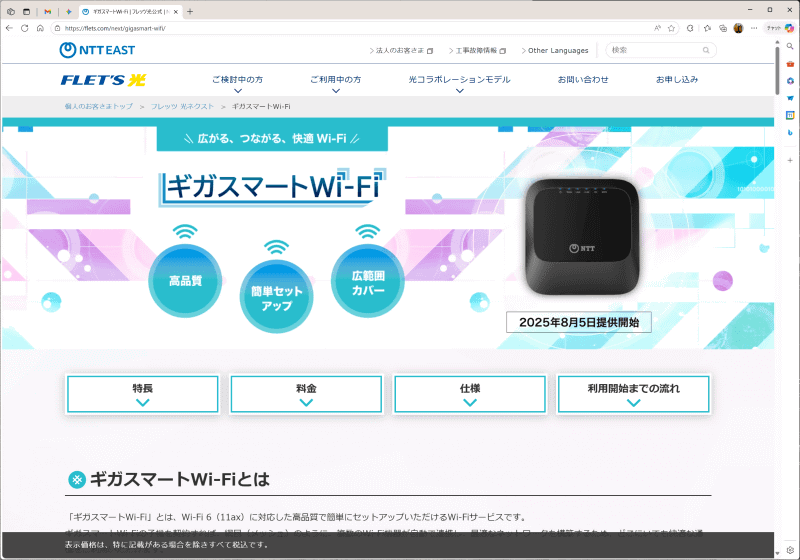Click the scrollbar down arrow
This screenshot has width=800, height=560.
pyautogui.click(x=777, y=553)
